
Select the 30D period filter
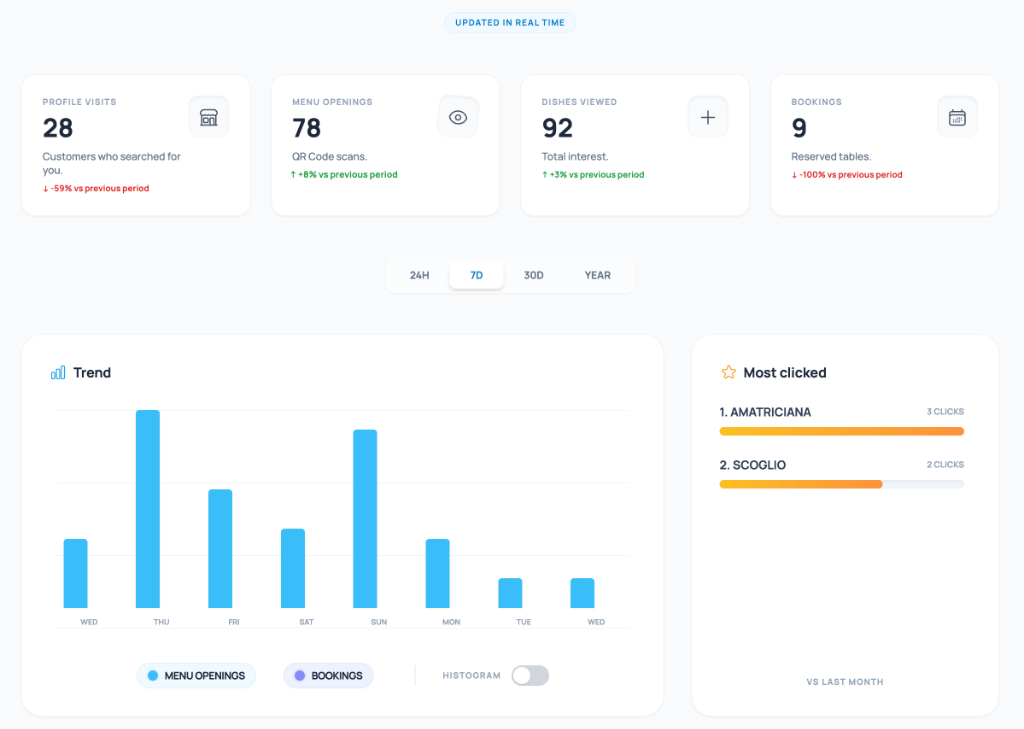[x=533, y=274]
